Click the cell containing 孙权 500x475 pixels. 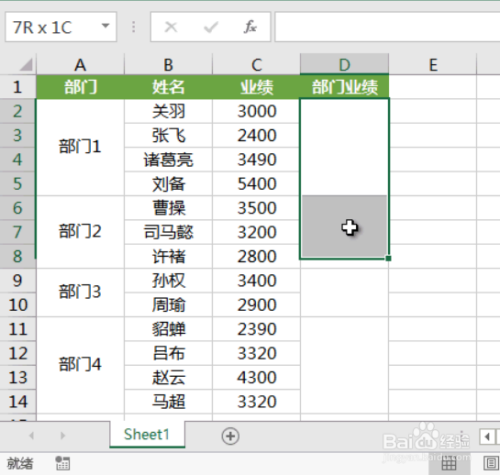pos(168,281)
